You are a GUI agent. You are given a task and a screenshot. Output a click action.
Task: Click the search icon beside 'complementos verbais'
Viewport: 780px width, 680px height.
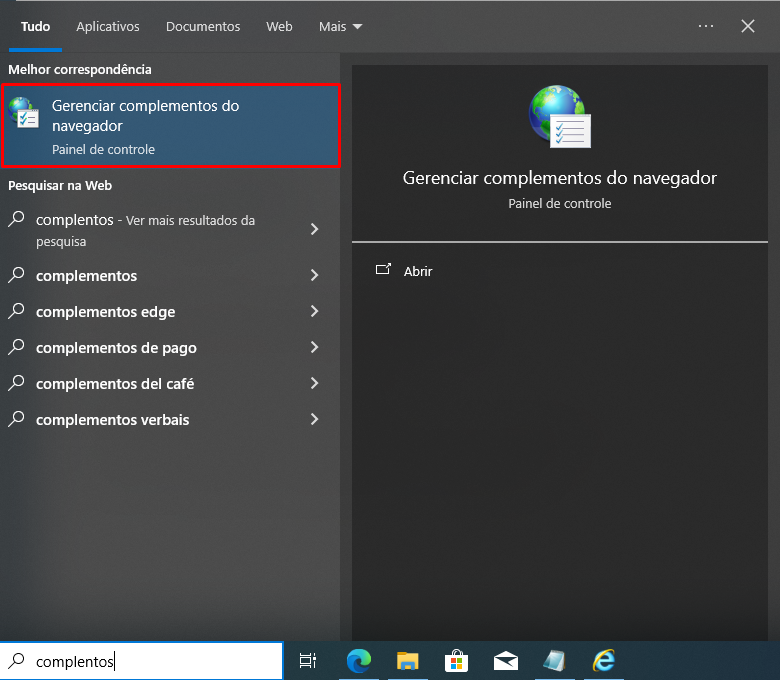[16, 419]
